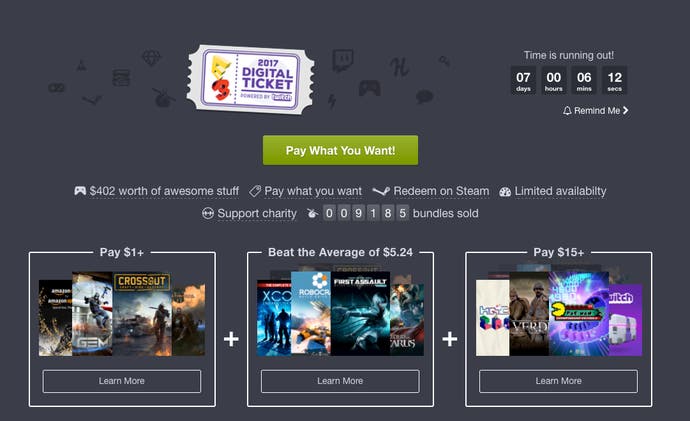Click the bell icon beside Remind Me

567,110
